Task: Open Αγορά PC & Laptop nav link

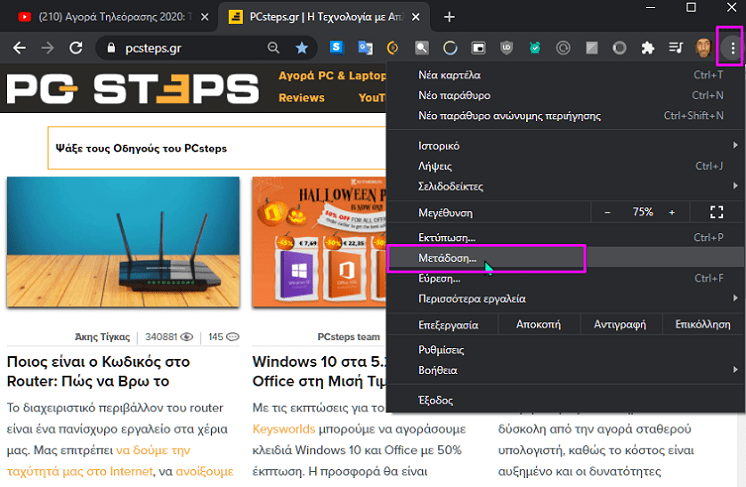Action: (332, 76)
